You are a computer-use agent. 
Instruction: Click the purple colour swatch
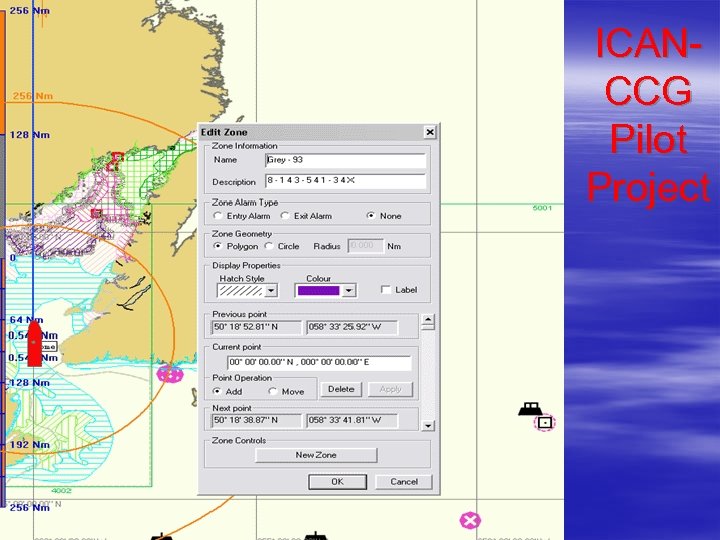point(319,291)
